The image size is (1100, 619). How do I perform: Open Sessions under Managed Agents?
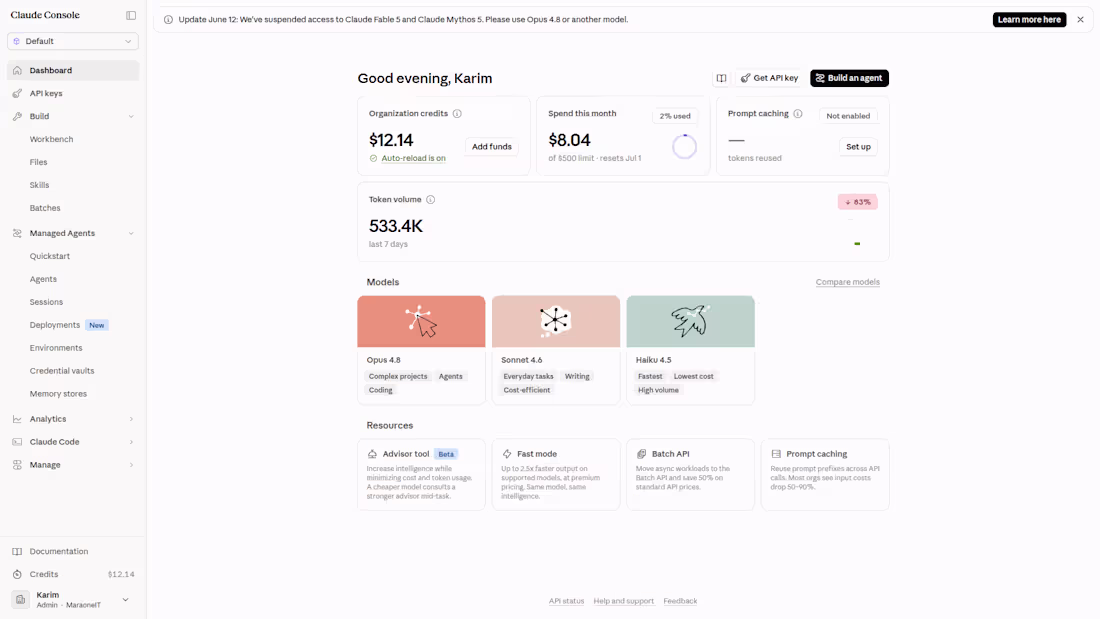click(46, 302)
